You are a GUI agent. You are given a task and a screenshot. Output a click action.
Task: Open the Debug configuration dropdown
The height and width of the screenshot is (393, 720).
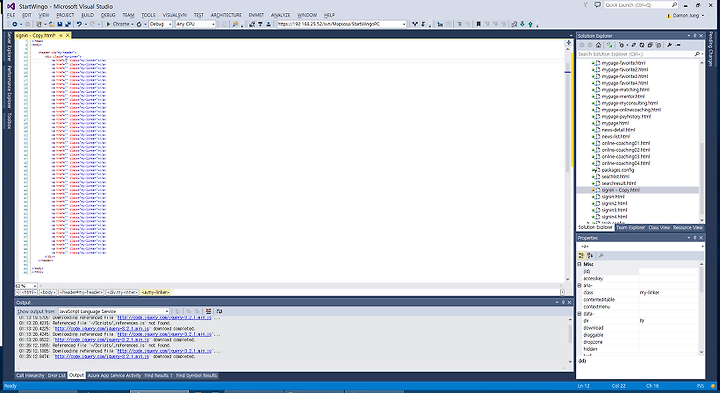tap(170, 24)
